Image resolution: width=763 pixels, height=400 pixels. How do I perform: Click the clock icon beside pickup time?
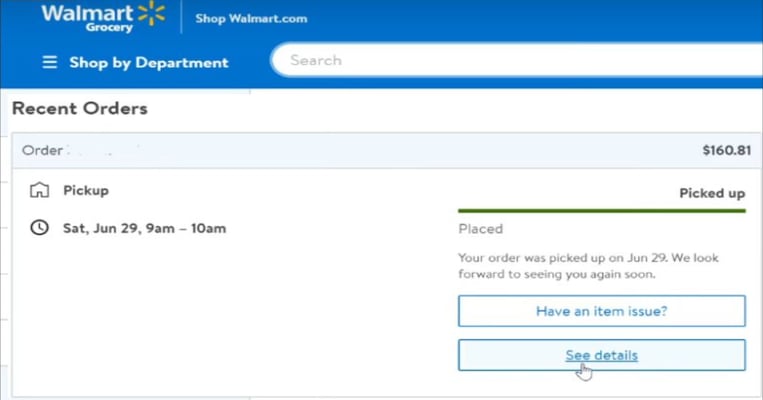tap(39, 228)
